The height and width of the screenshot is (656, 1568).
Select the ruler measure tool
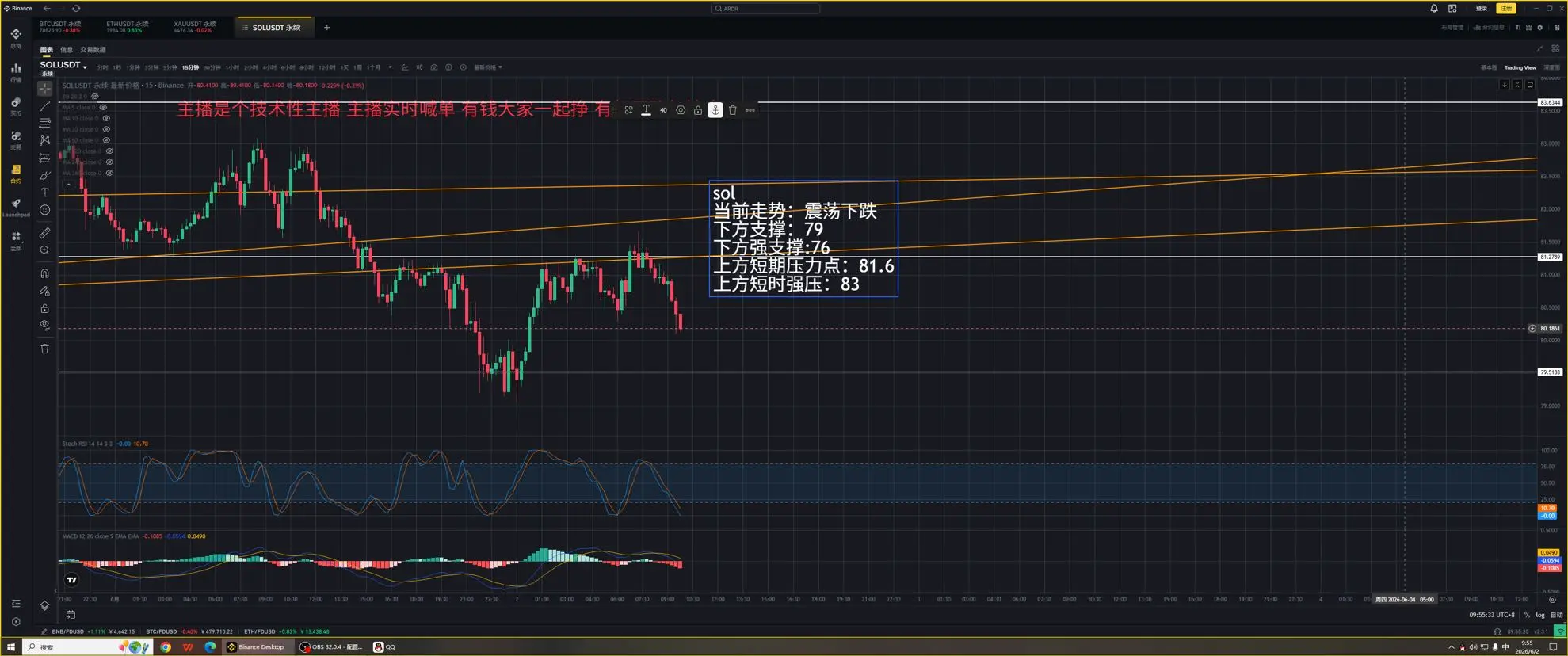45,233
